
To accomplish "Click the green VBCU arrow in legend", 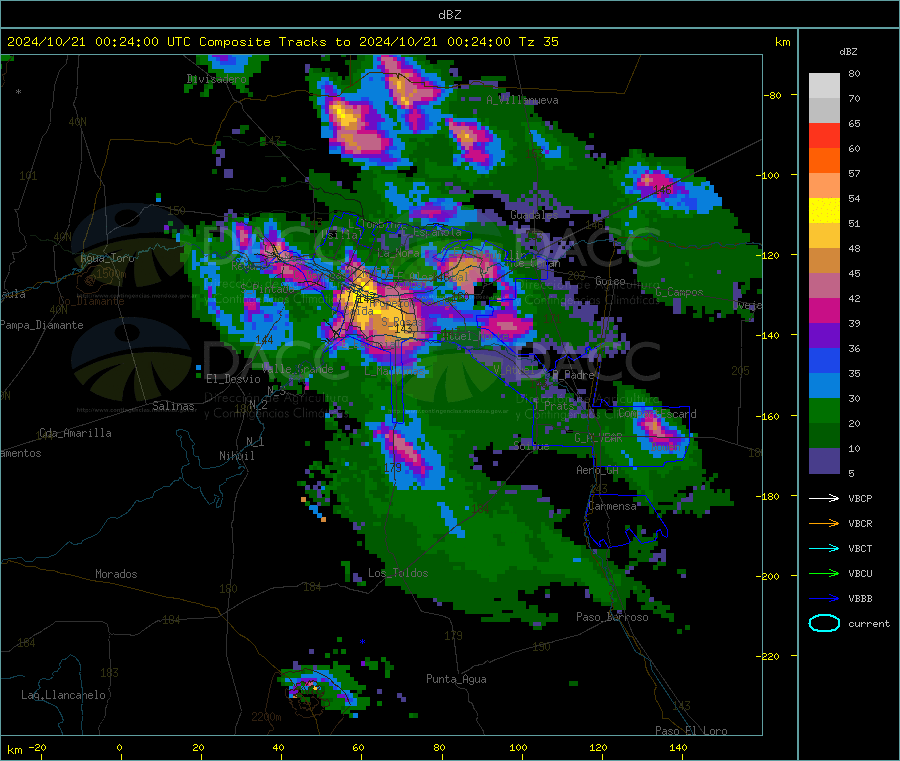I will tap(824, 573).
